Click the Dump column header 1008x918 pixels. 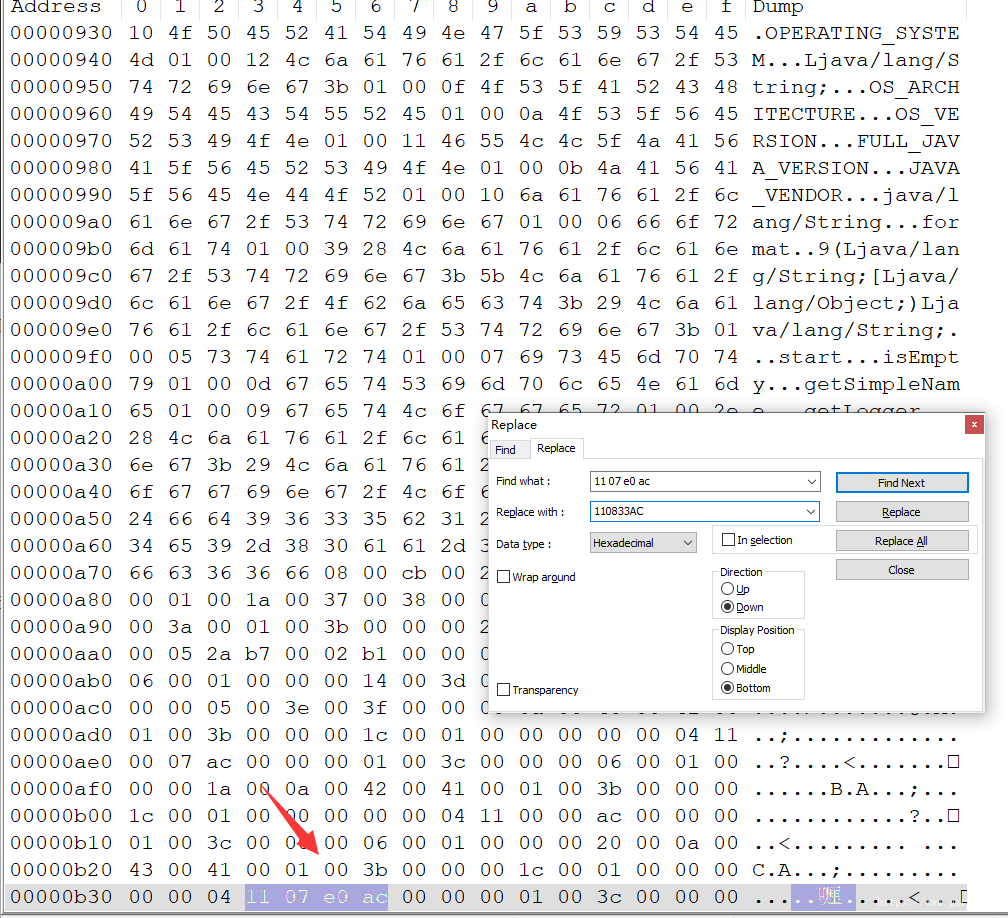[x=778, y=7]
